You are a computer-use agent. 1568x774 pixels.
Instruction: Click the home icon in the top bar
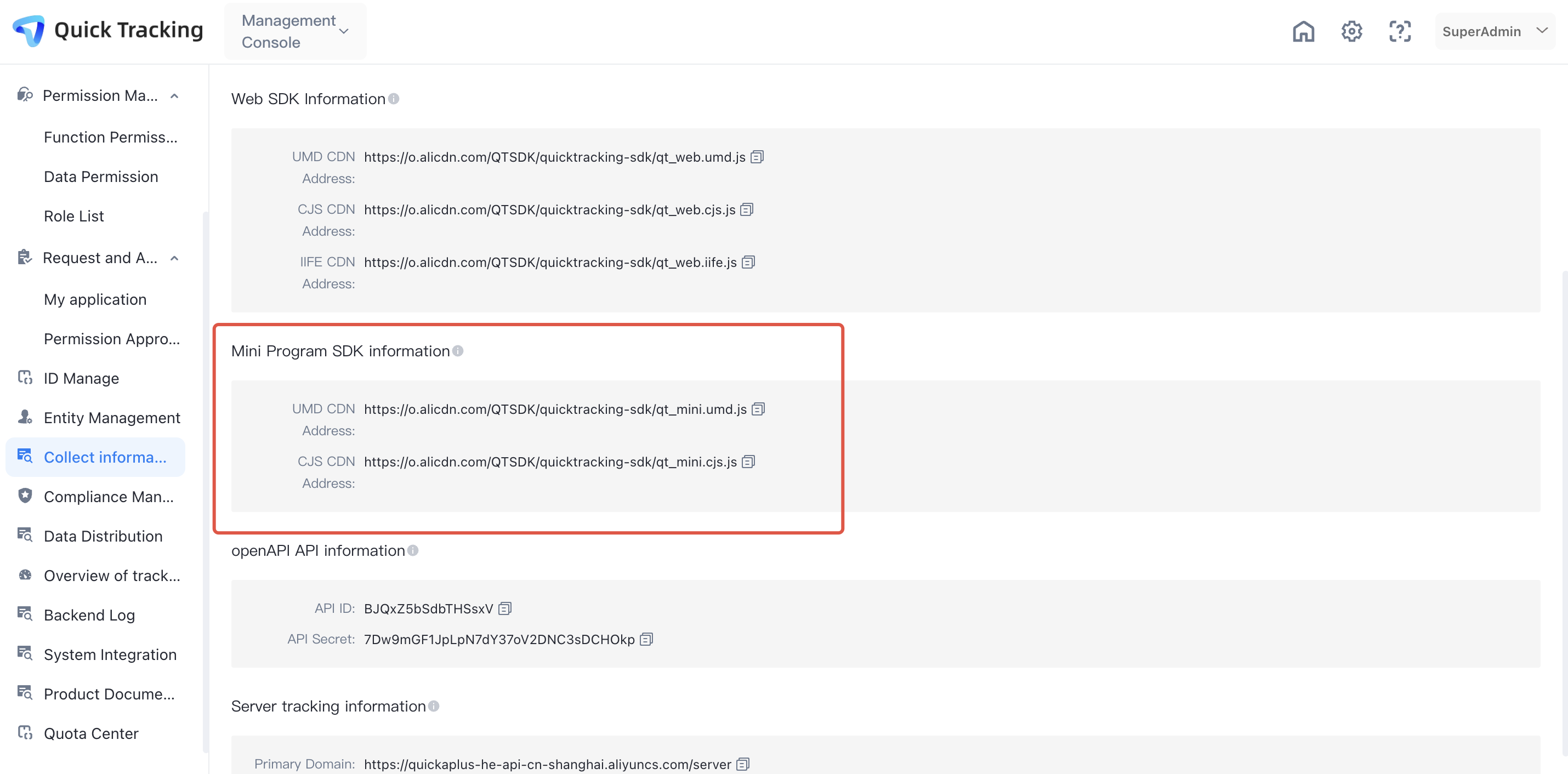(x=1303, y=31)
